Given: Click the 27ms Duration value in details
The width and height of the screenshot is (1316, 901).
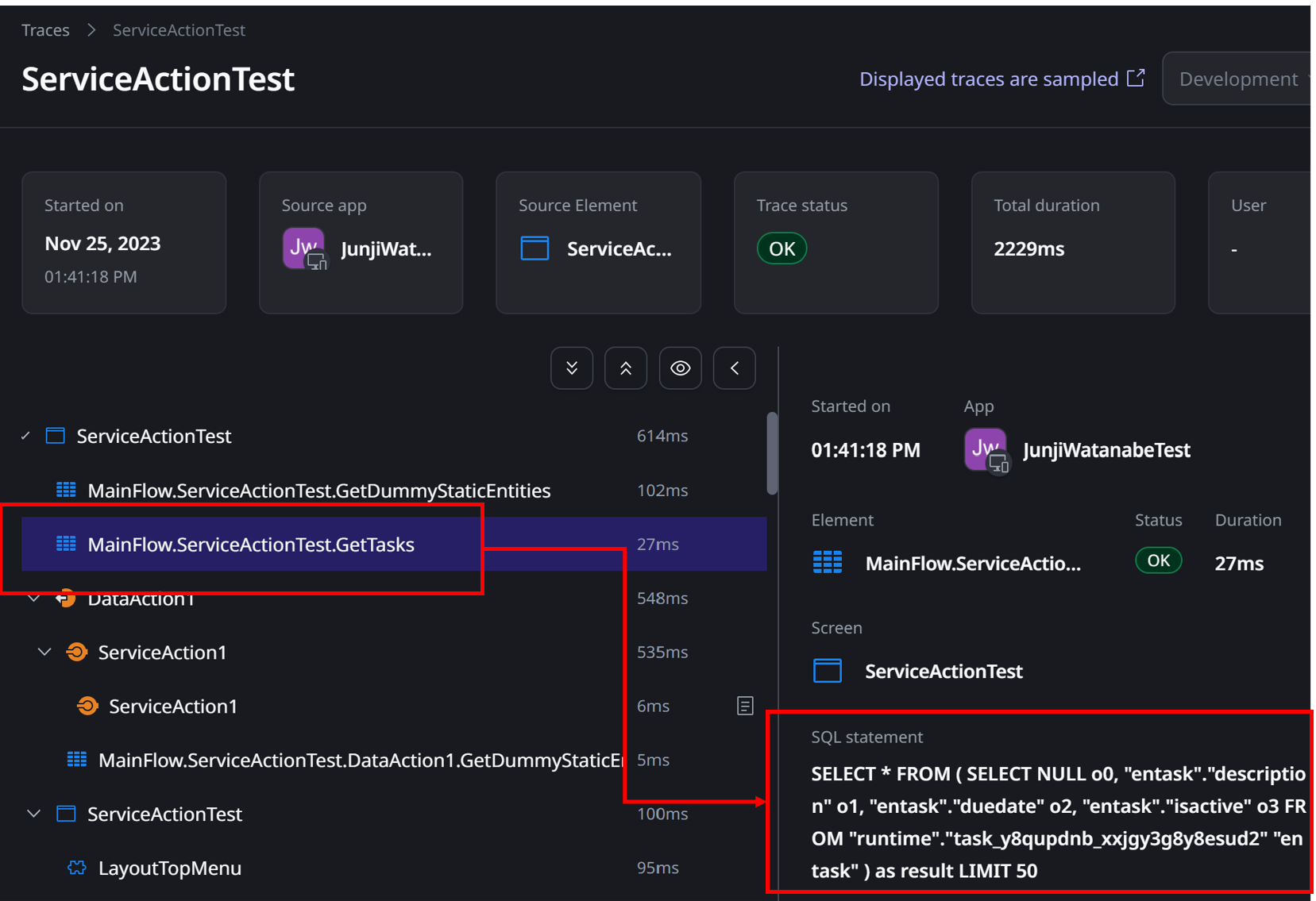Looking at the screenshot, I should [1239, 564].
